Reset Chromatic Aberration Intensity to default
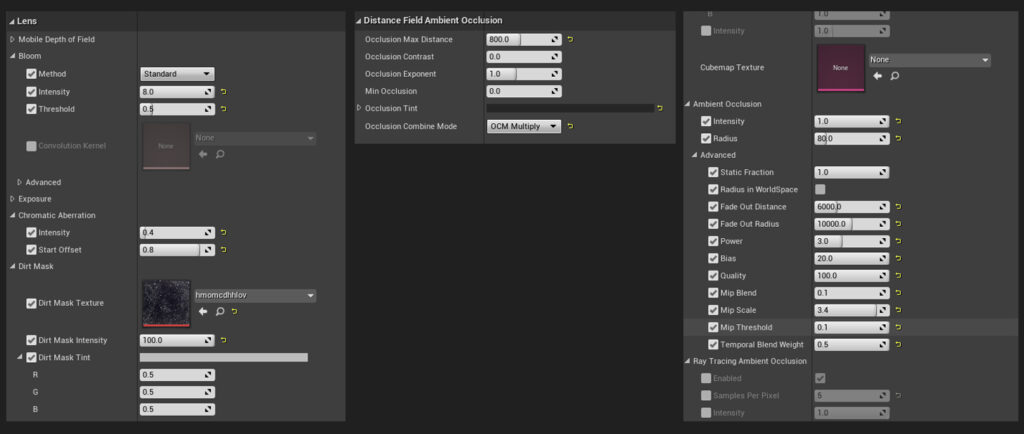This screenshot has height=434, width=1024. [x=224, y=232]
